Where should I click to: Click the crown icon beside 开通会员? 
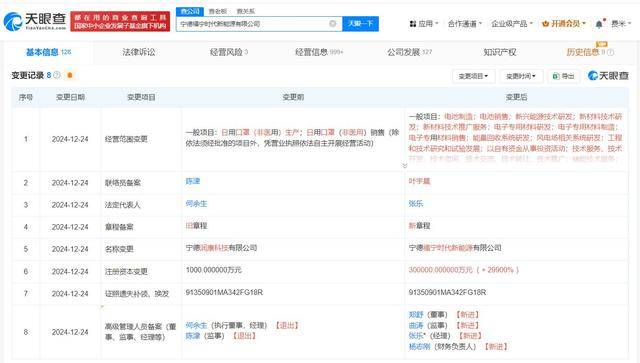[545, 24]
